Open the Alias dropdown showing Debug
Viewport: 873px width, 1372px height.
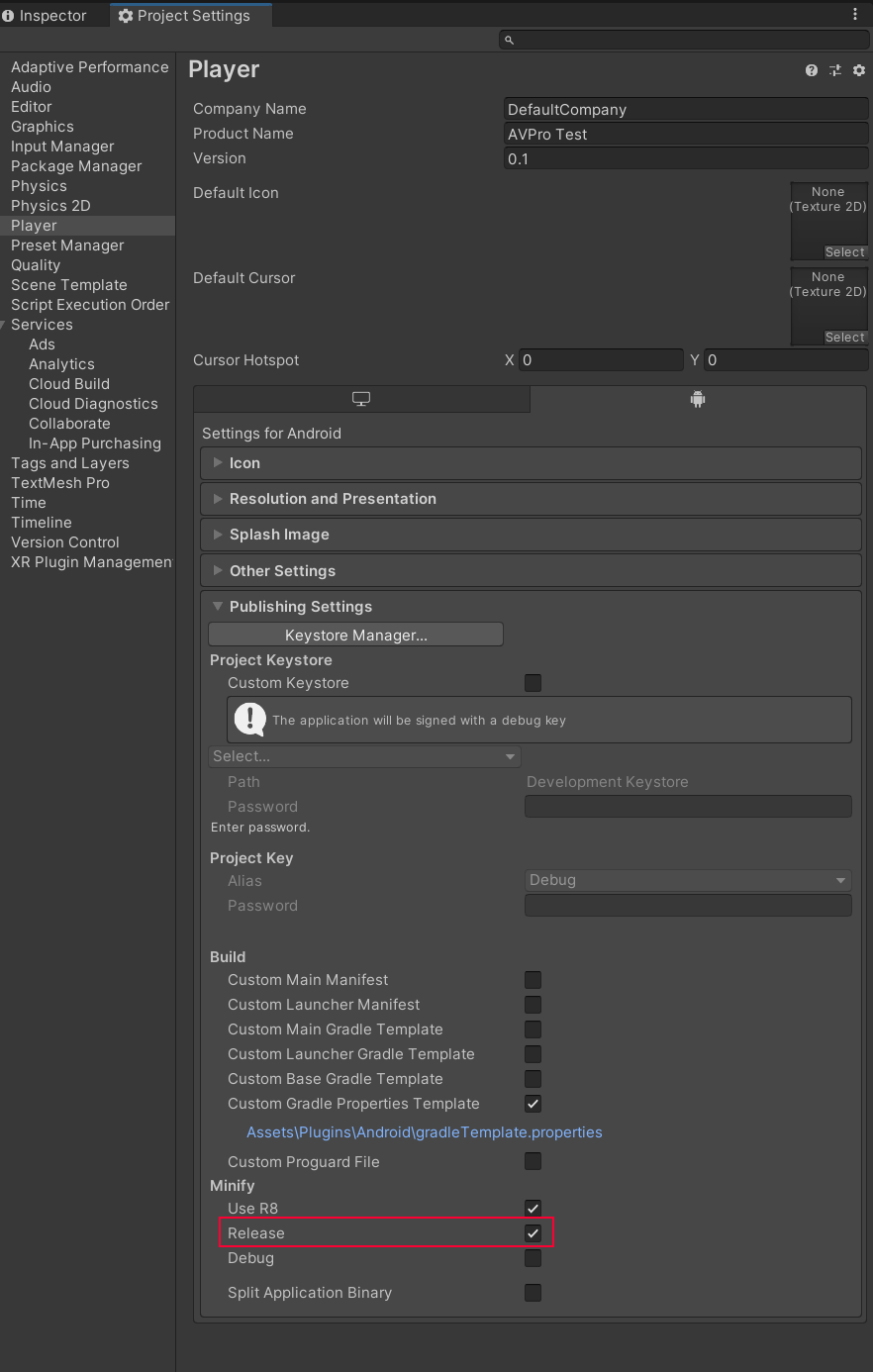point(687,880)
